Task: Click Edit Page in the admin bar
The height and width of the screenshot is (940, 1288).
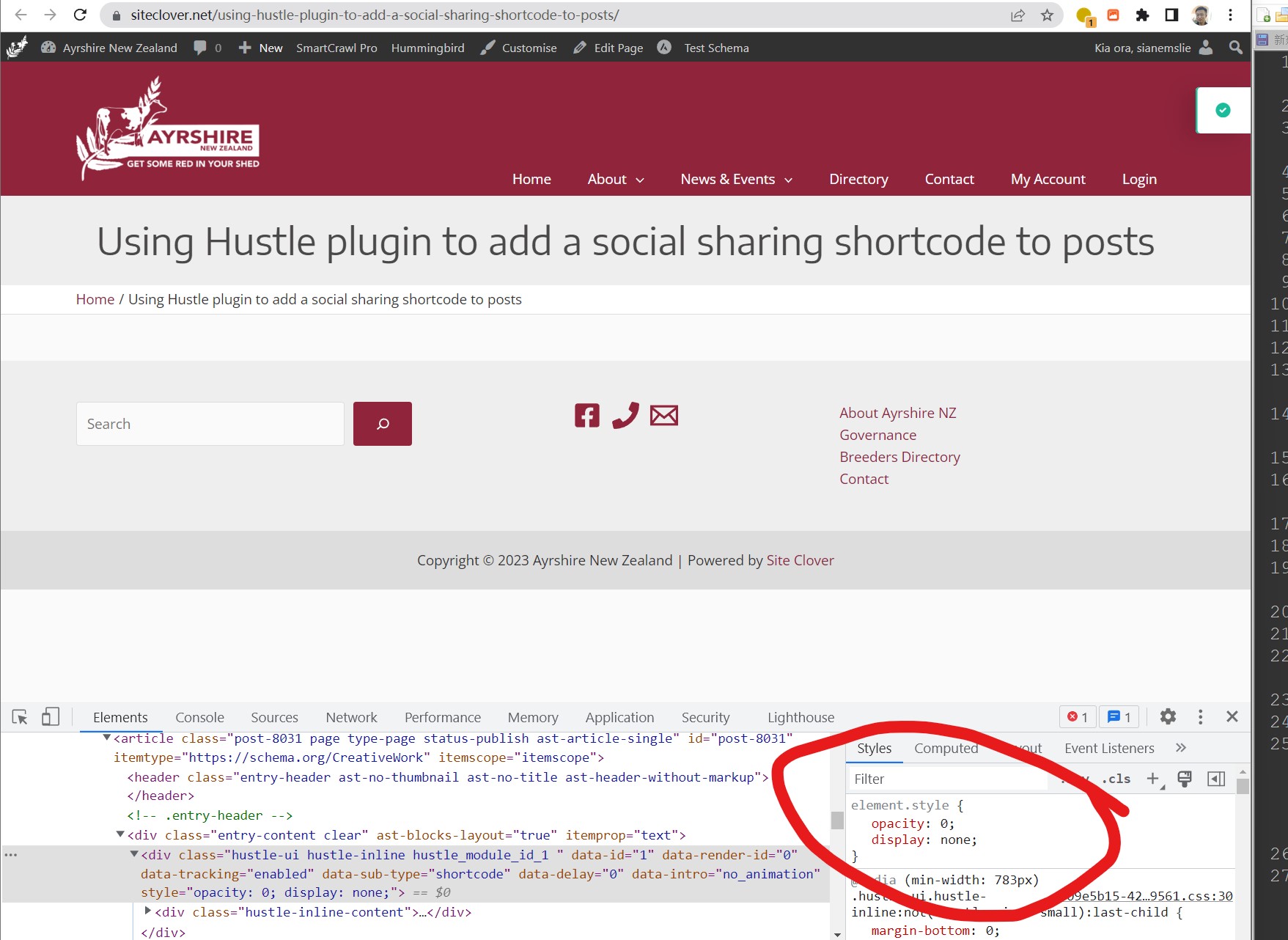Action: coord(608,48)
